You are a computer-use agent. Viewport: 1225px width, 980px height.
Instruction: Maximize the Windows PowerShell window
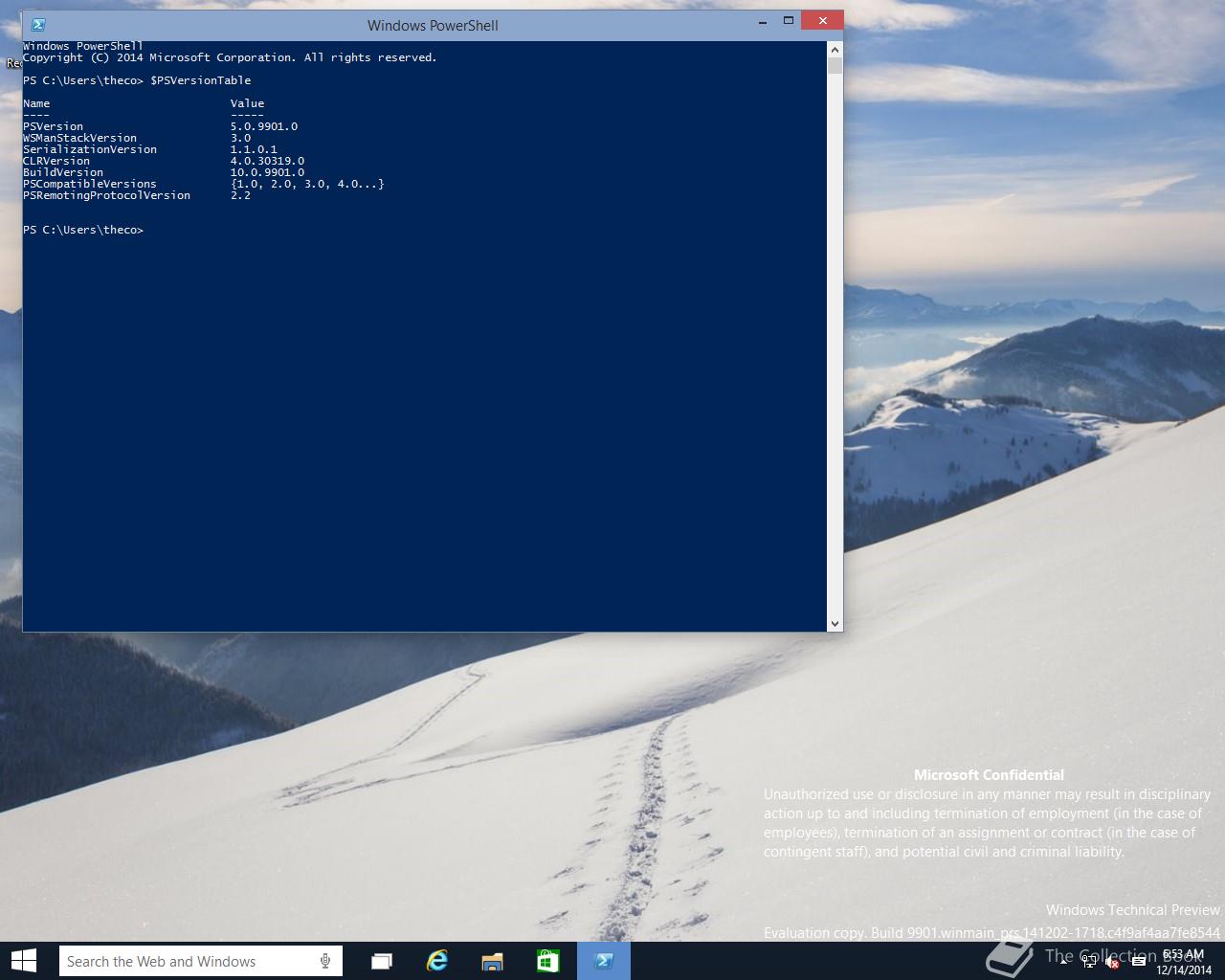[789, 21]
